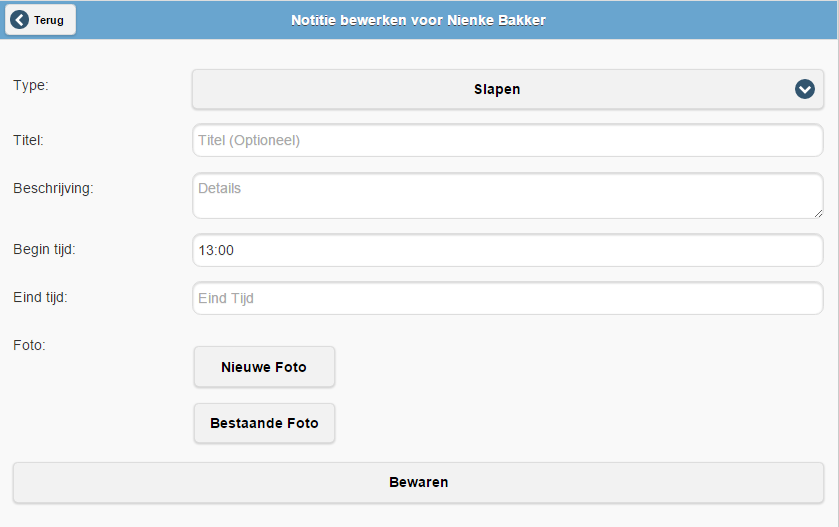Open the Slapen type dropdown
The height and width of the screenshot is (527, 839).
click(x=497, y=89)
